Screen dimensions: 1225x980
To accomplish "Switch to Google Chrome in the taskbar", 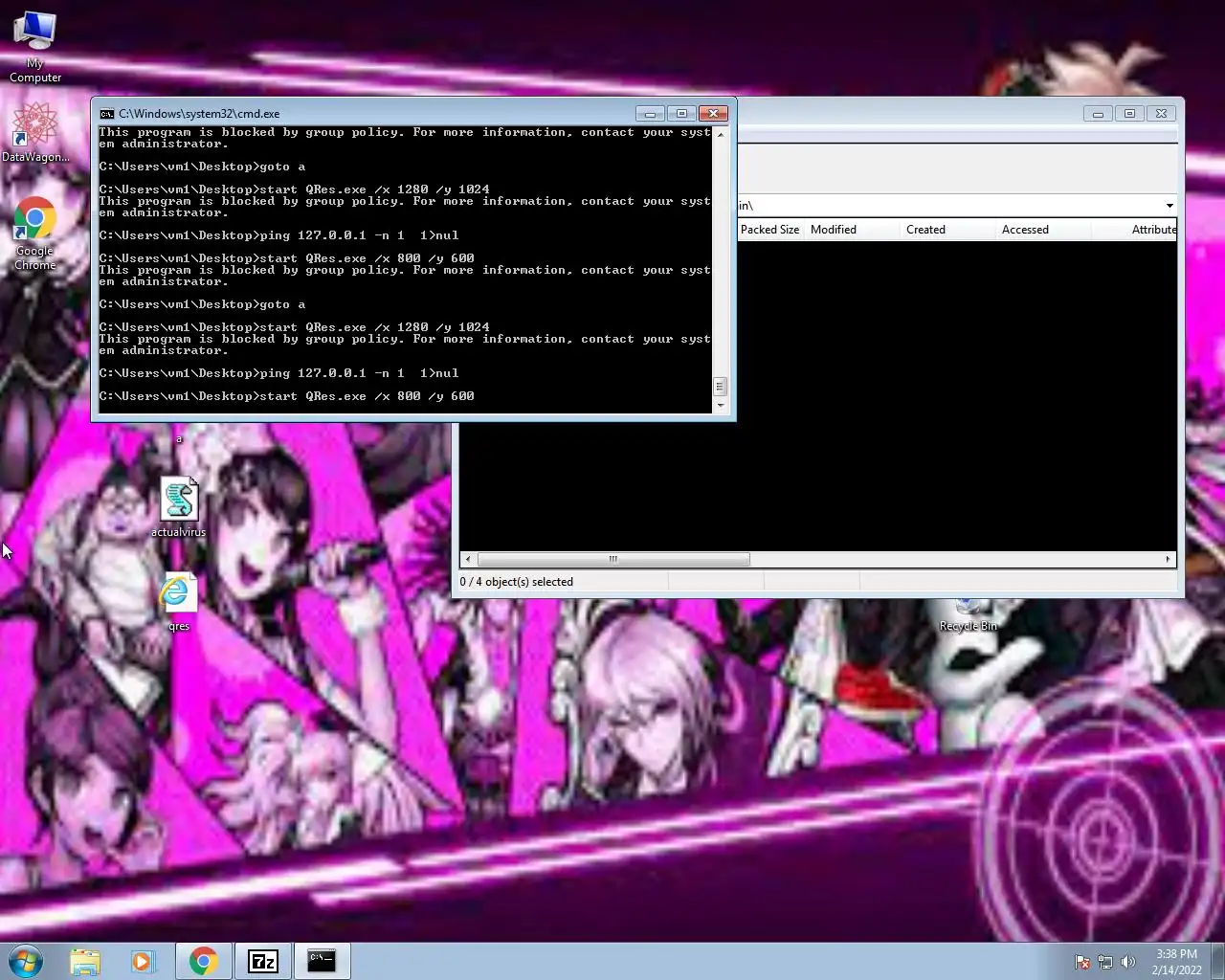I will (203, 961).
